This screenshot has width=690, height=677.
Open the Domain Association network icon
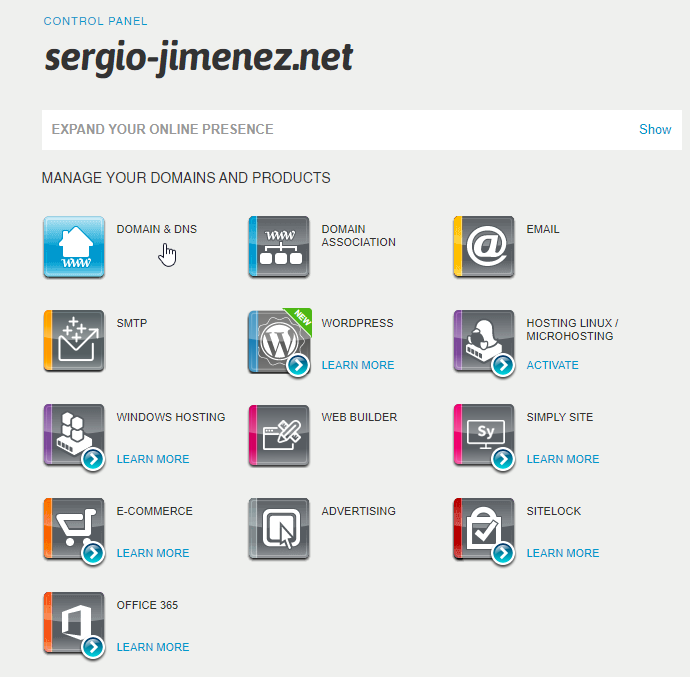[279, 247]
